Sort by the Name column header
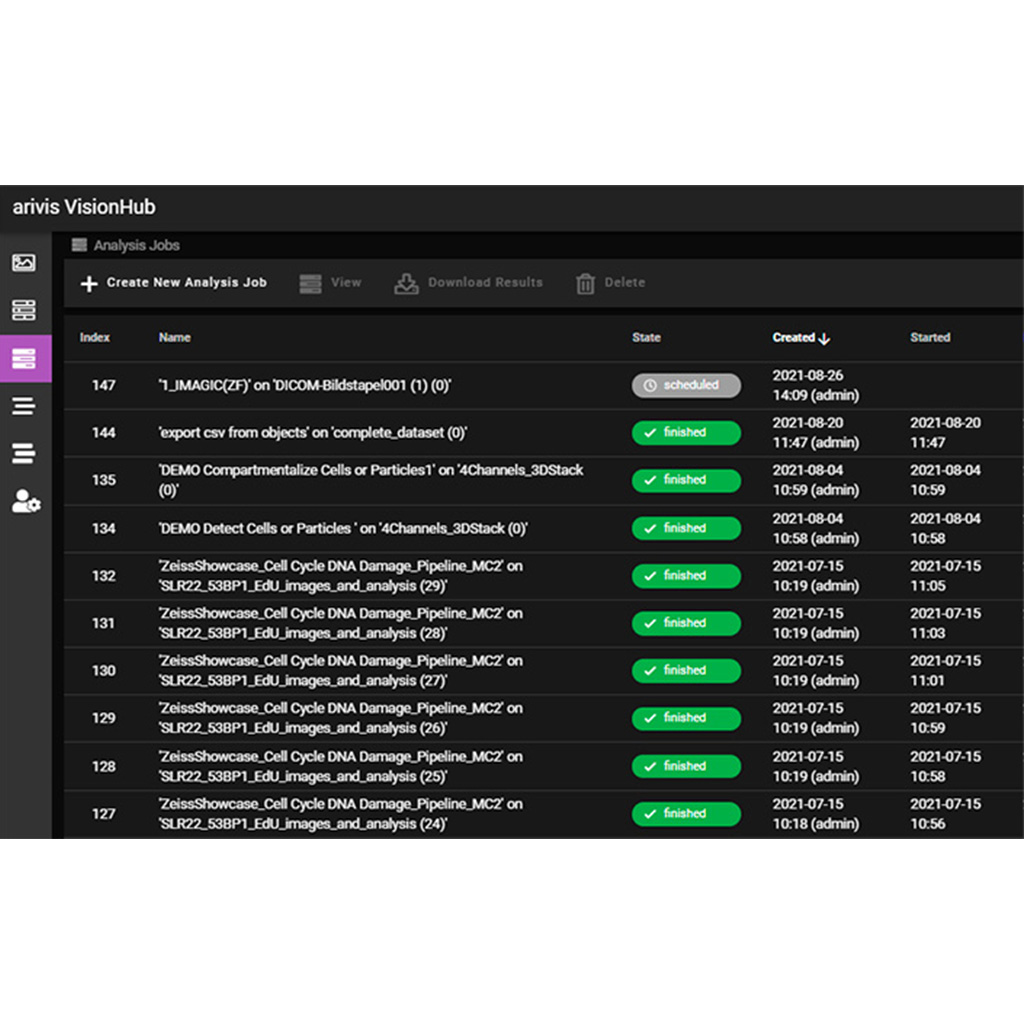The height and width of the screenshot is (1024, 1024). pos(174,338)
